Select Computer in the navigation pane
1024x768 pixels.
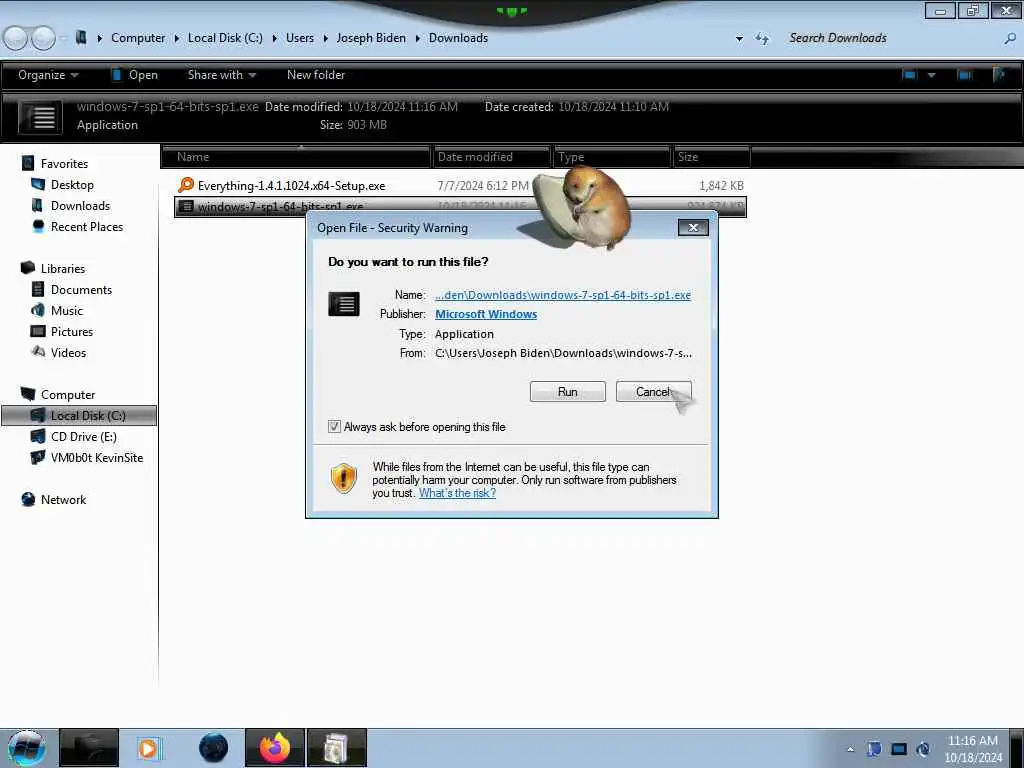coord(68,394)
